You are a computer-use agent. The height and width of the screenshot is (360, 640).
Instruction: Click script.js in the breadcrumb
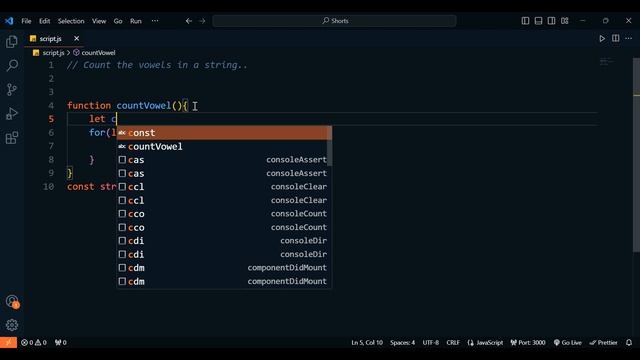click(53, 53)
